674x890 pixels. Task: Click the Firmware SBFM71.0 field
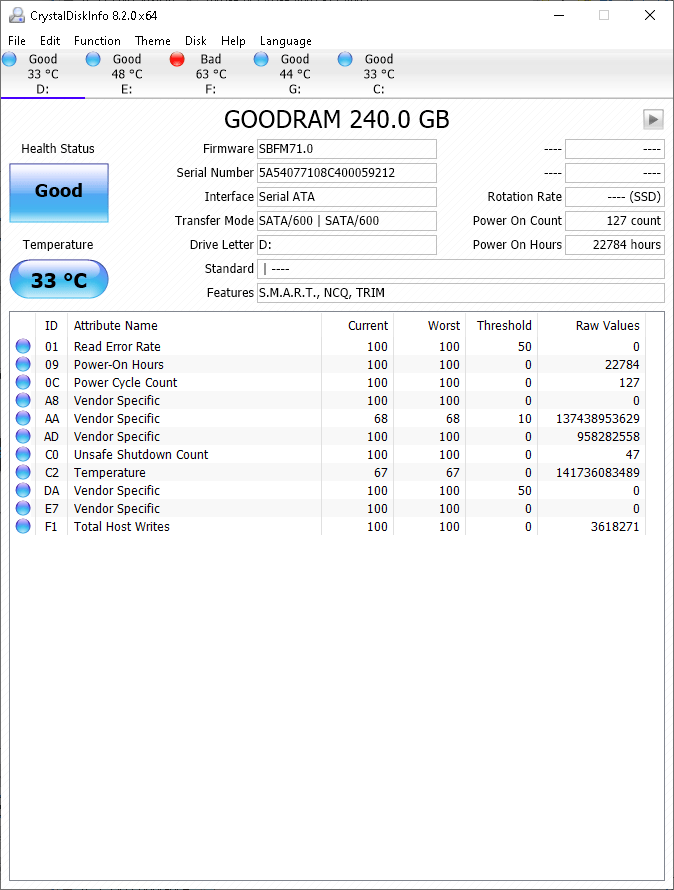coord(347,149)
